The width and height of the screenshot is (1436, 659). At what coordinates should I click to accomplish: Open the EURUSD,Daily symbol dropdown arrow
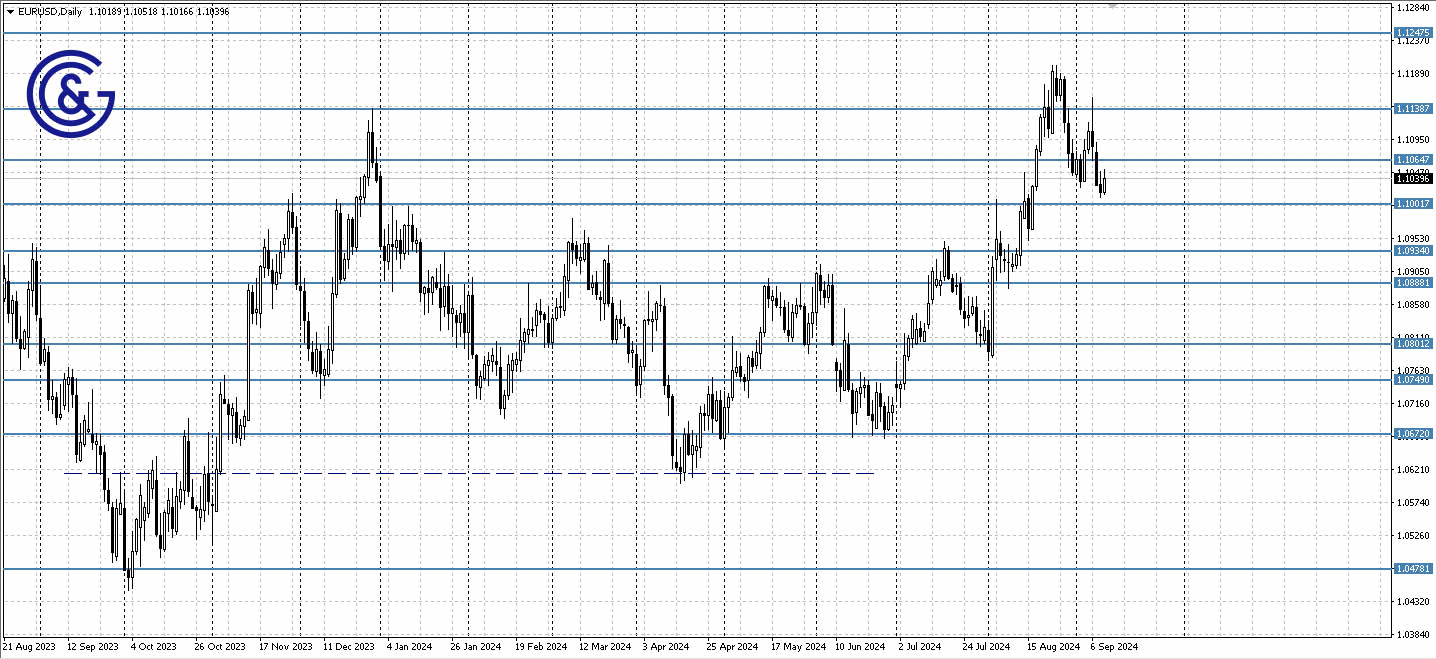point(10,12)
